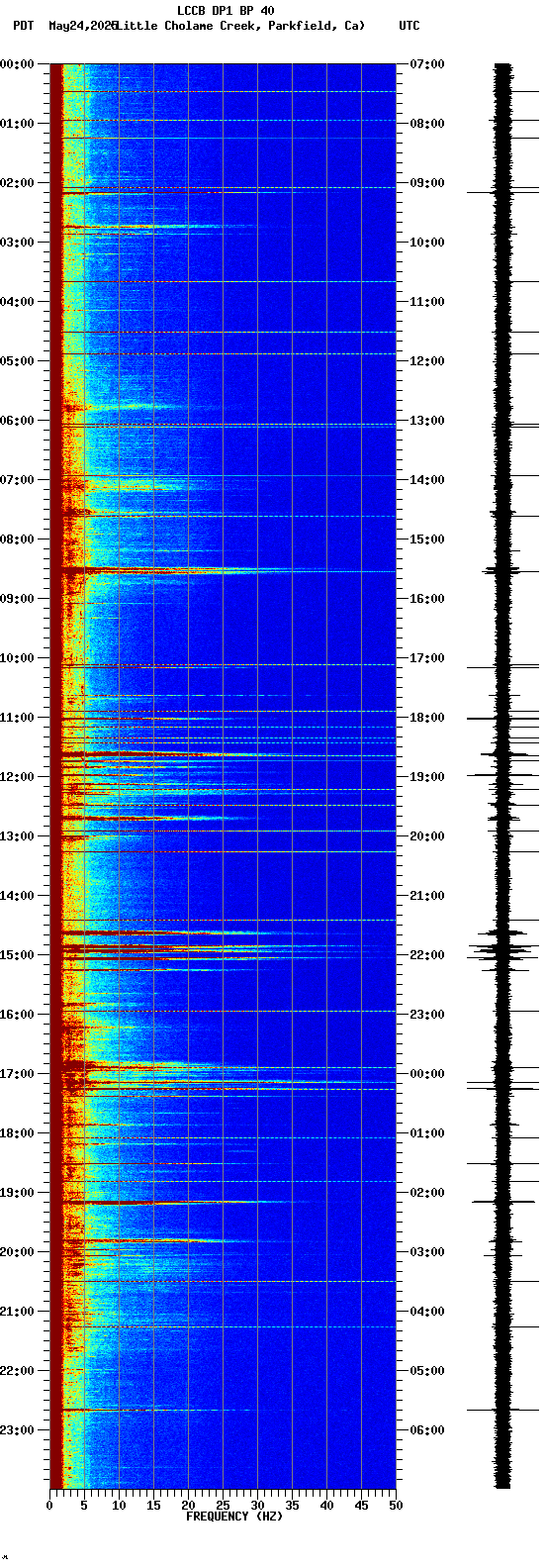Click 21:00 on the PDT time axis
Image resolution: width=546 pixels, height=1568 pixels.
click(18, 1312)
